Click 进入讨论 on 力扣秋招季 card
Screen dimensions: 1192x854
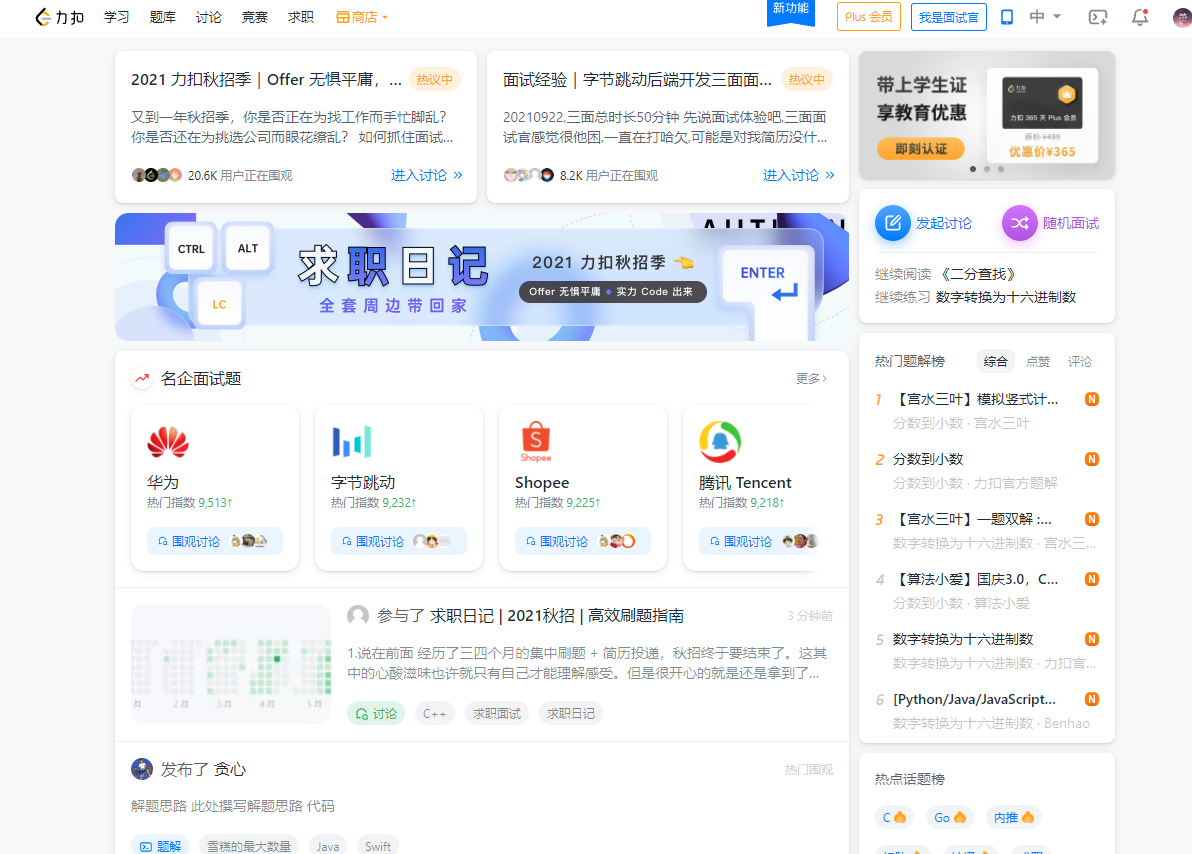426,175
